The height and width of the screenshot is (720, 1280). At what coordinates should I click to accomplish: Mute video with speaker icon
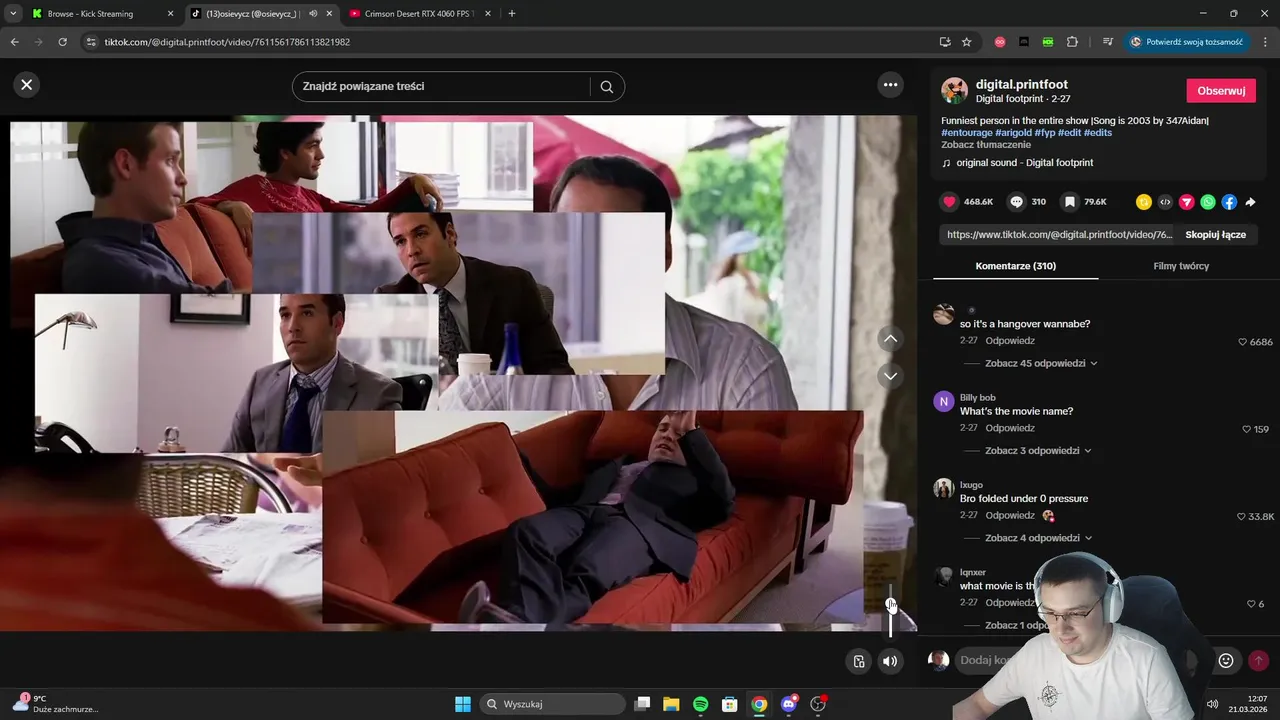click(x=890, y=661)
